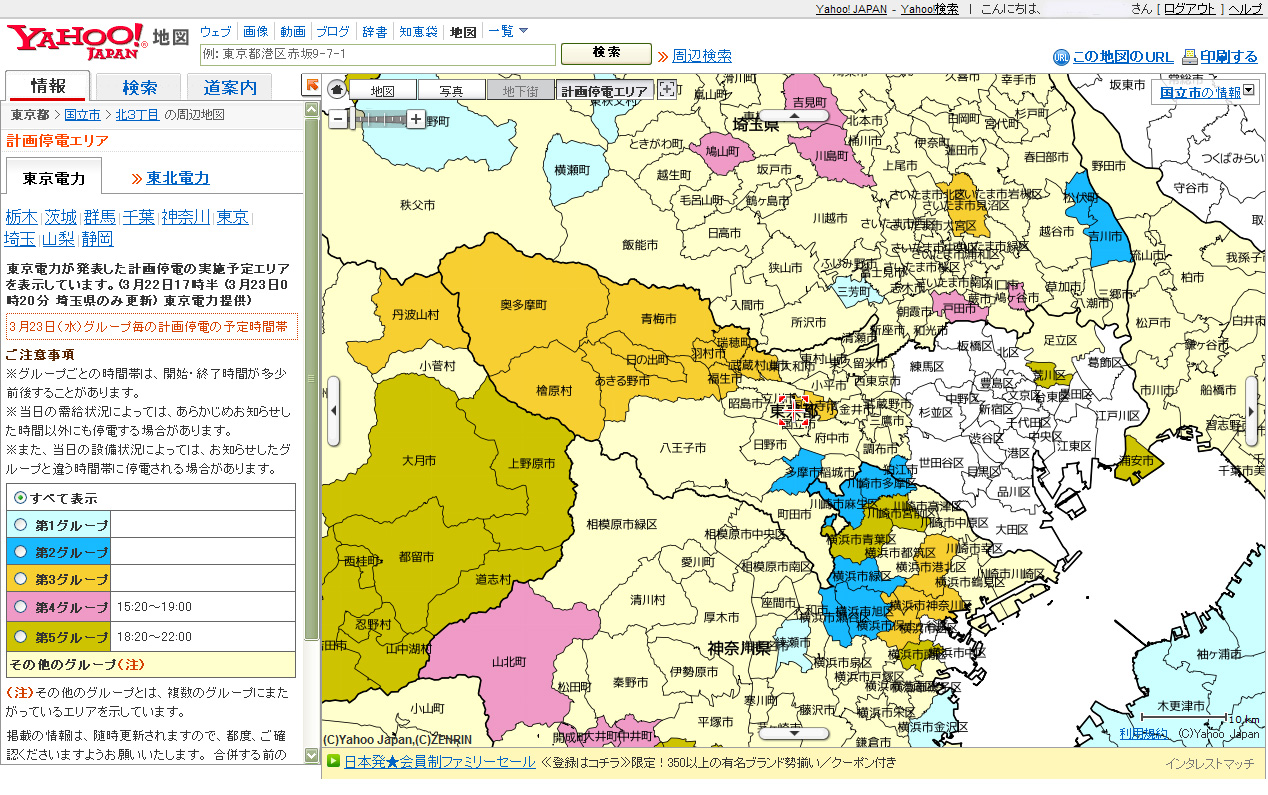Open the 知恵袋 service link
This screenshot has height=795, width=1268.
418,31
